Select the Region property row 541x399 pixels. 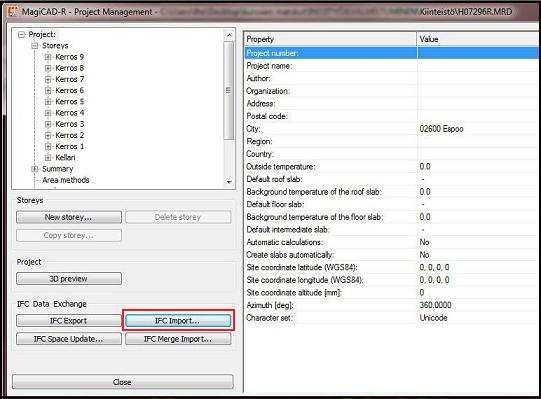click(x=391, y=141)
